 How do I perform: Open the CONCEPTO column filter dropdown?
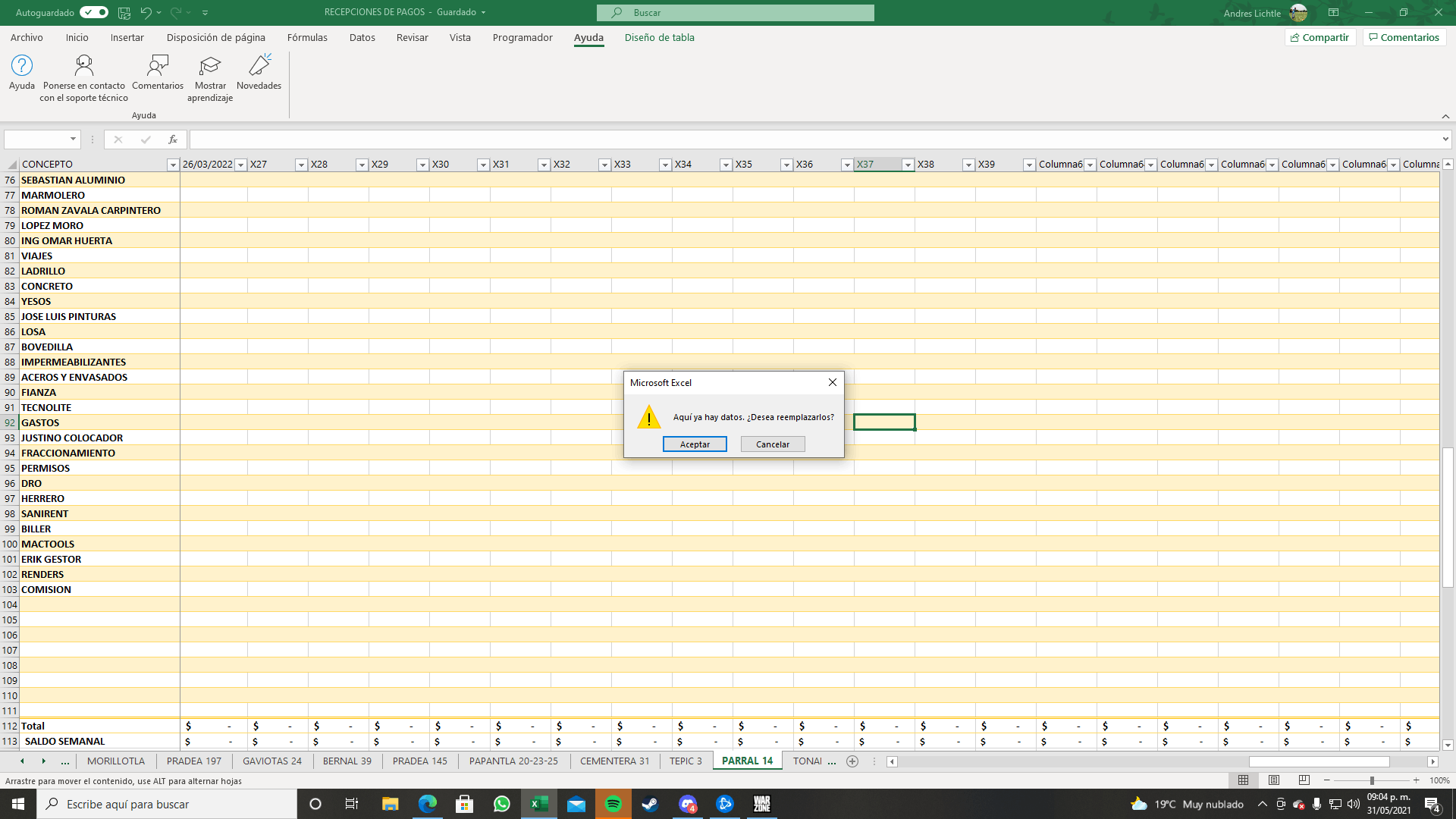pyautogui.click(x=172, y=165)
